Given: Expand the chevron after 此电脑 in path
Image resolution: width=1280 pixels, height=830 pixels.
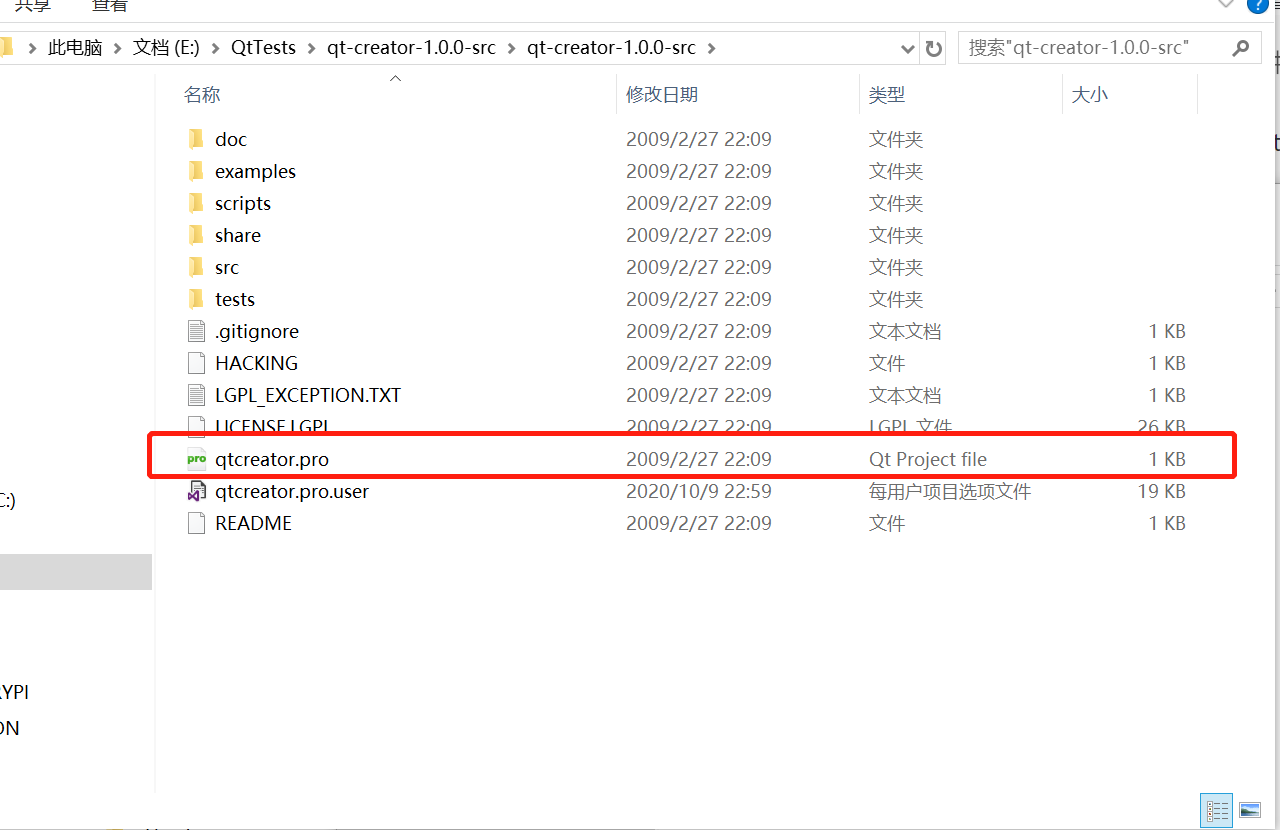Looking at the screenshot, I should [x=118, y=48].
